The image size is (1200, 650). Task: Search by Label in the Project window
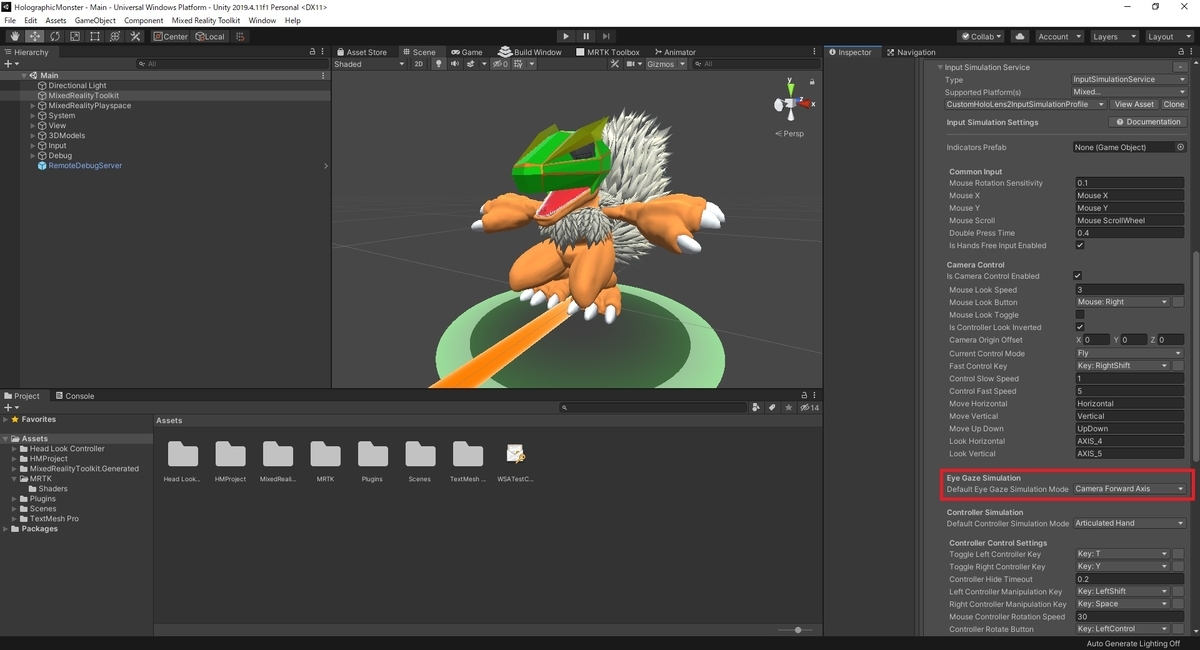772,407
